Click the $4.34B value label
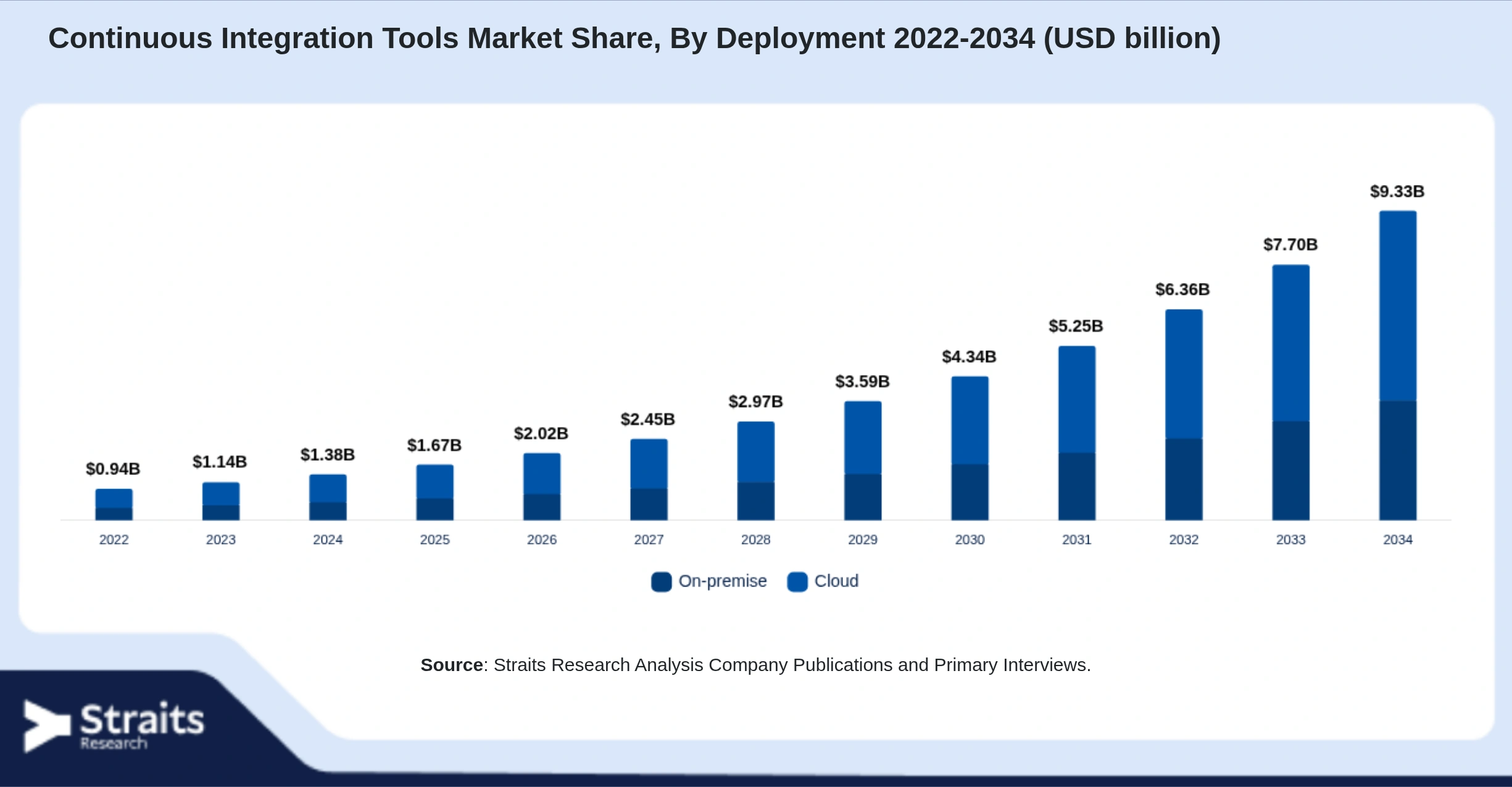Image resolution: width=1512 pixels, height=787 pixels. [970, 357]
